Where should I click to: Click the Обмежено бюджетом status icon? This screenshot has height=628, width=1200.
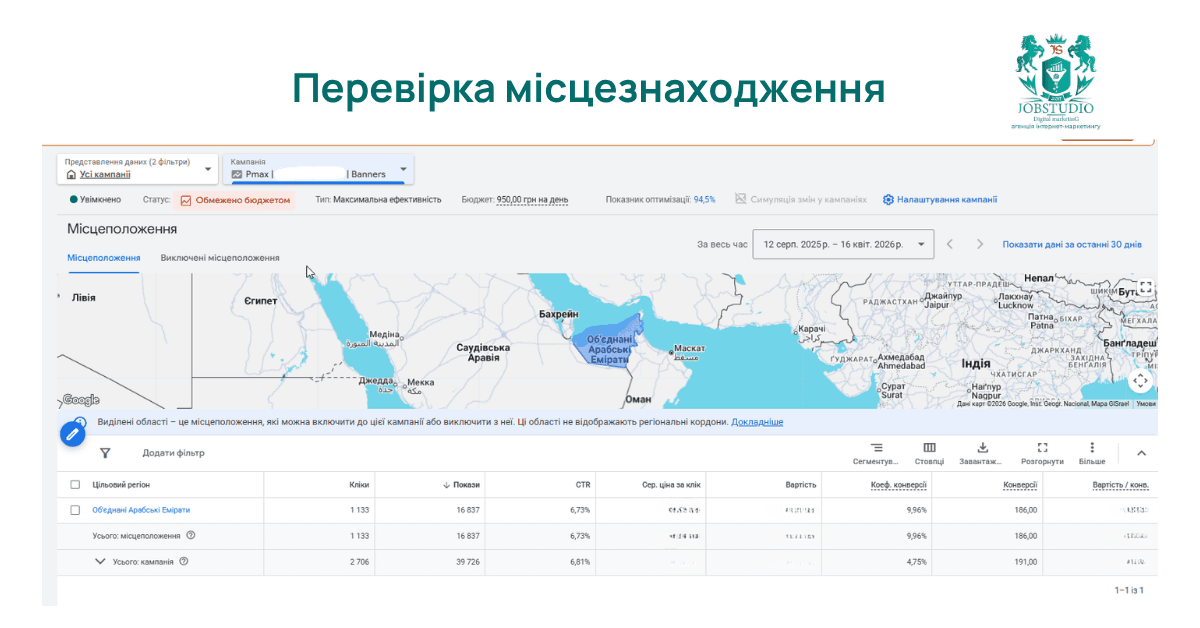coord(186,200)
